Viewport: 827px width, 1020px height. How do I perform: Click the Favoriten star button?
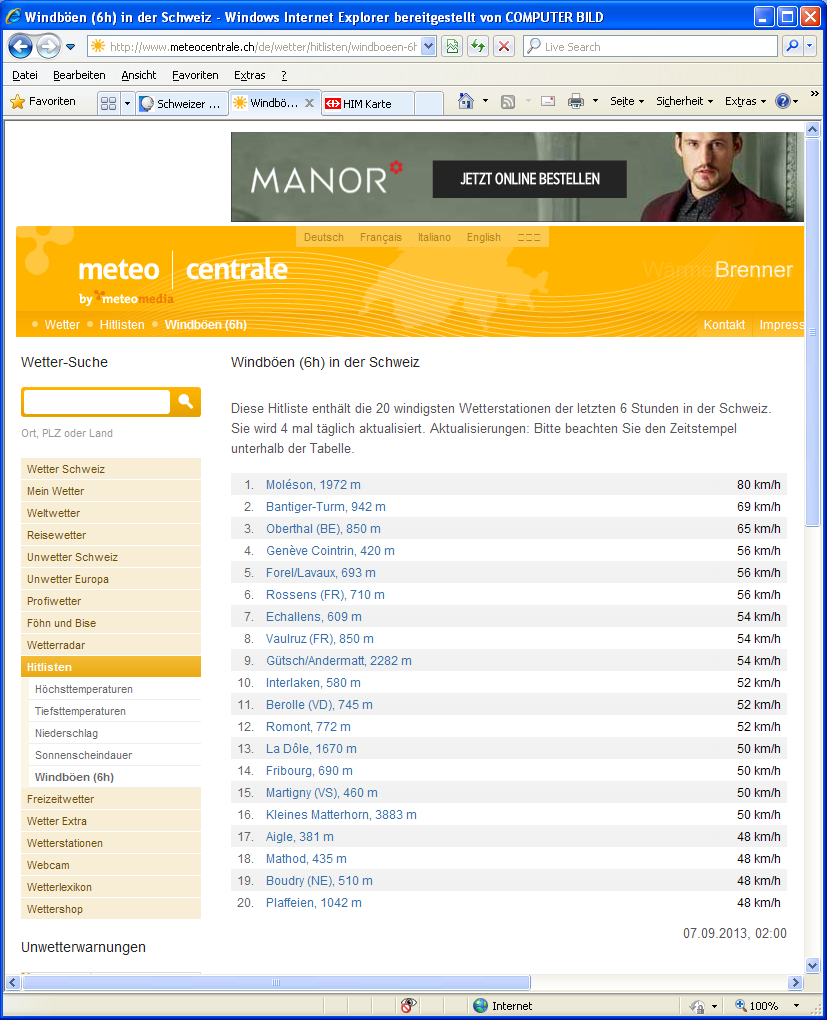click(x=44, y=101)
